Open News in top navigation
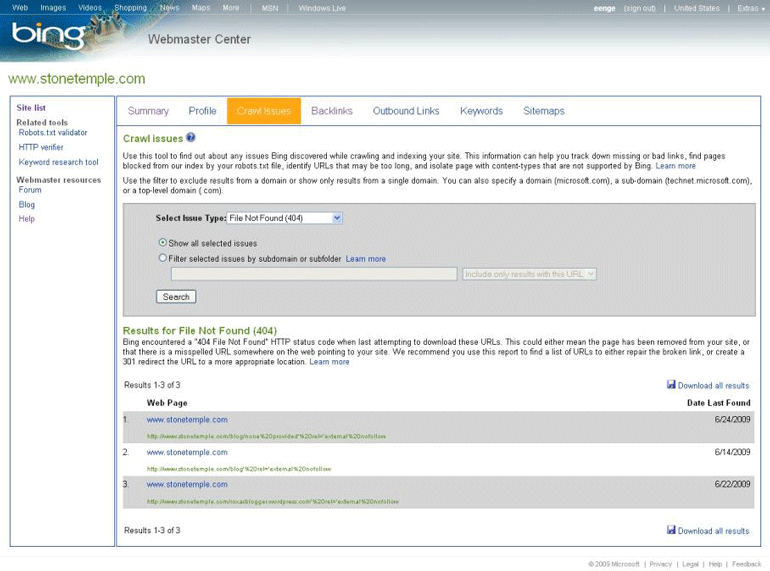 pyautogui.click(x=169, y=8)
